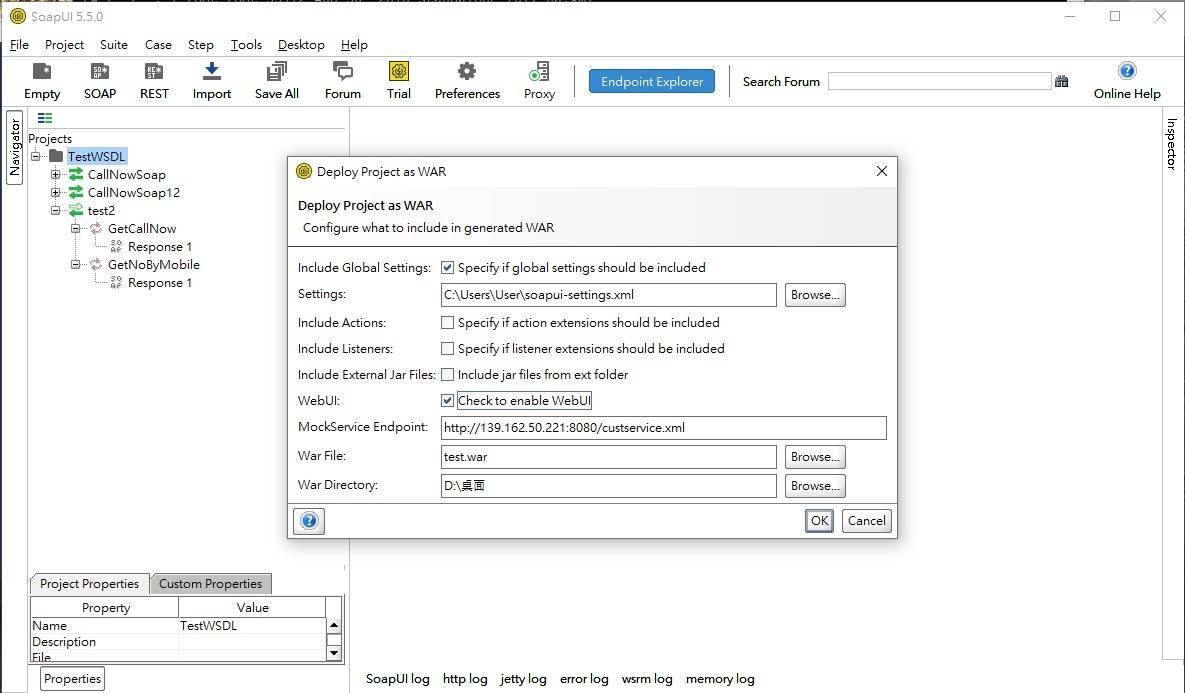Collapse the TestWSDL project node
The image size is (1185, 693).
(36, 156)
